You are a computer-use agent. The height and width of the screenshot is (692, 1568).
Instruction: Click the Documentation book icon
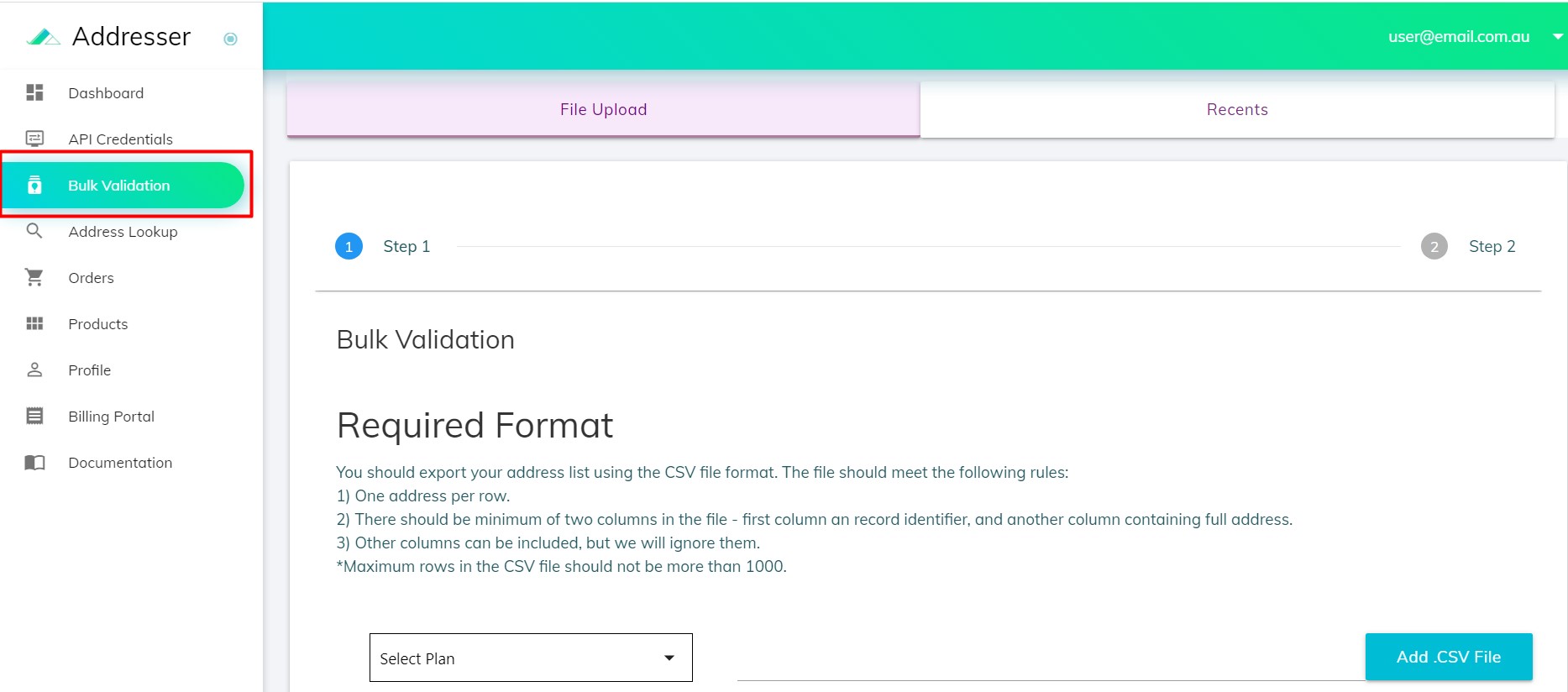(34, 463)
